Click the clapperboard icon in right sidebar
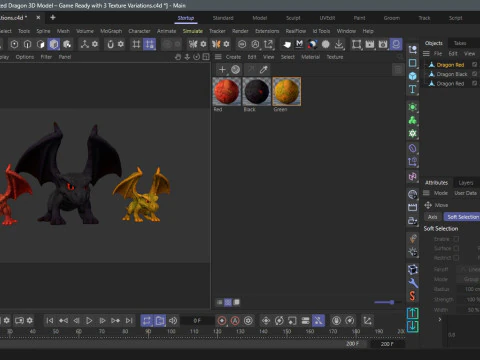The image size is (480, 360). (x=413, y=207)
